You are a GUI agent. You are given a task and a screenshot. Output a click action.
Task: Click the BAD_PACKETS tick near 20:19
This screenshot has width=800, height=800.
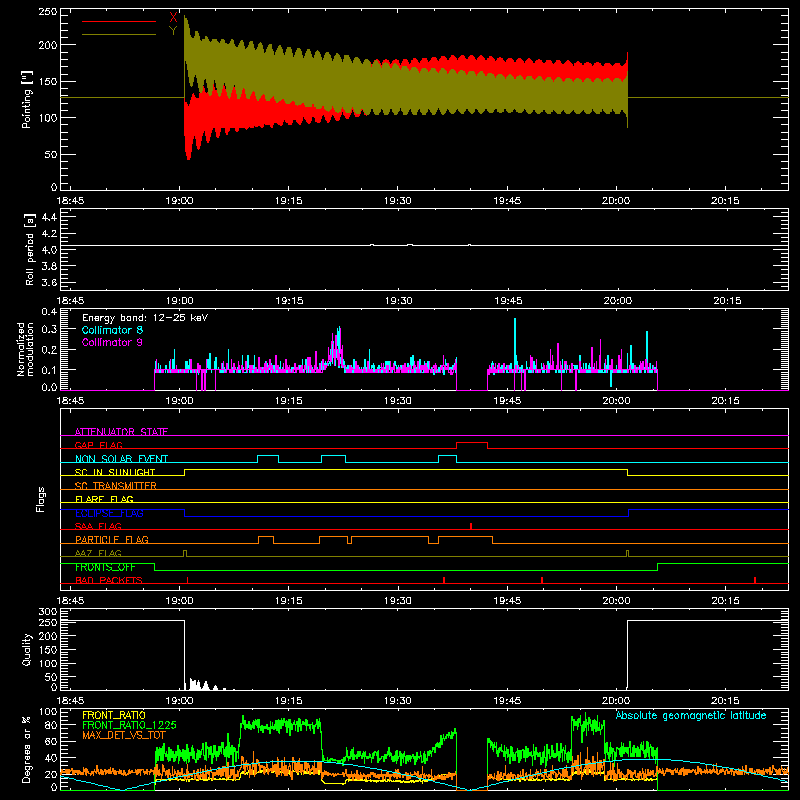click(755, 580)
